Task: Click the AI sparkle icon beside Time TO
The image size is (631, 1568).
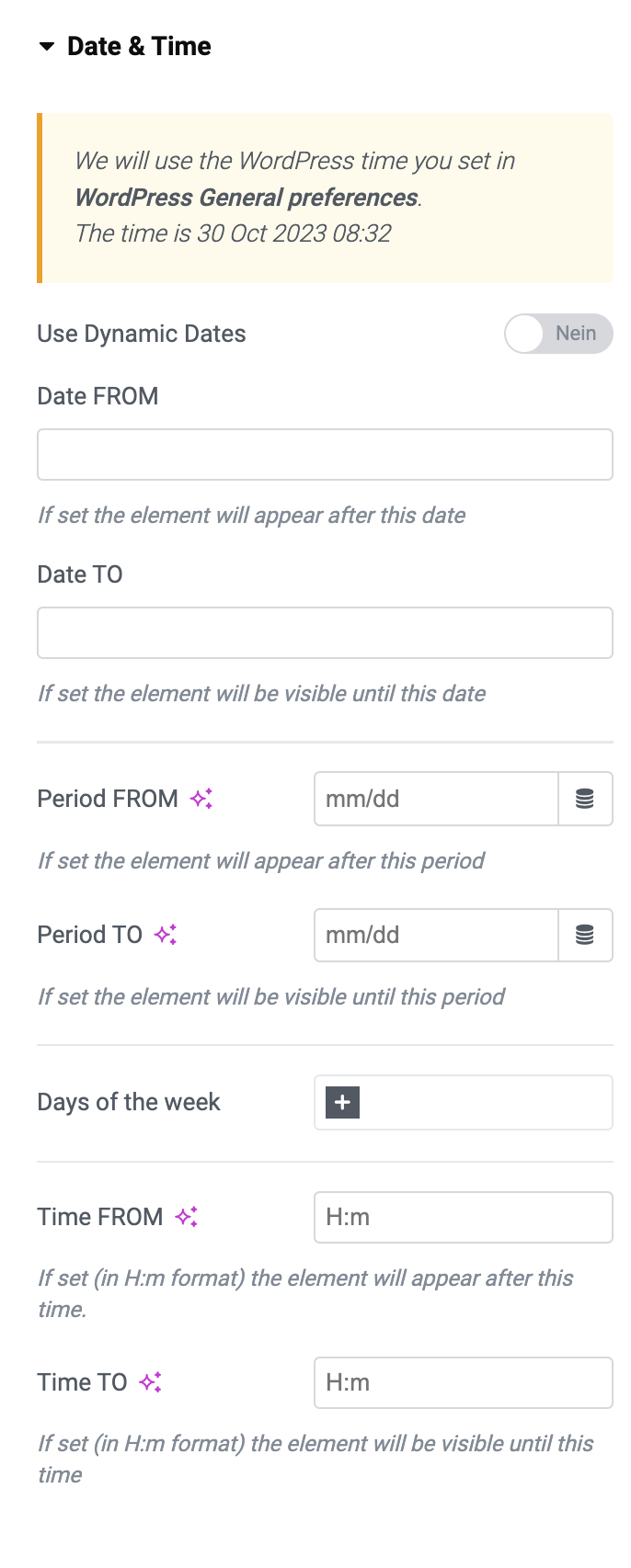Action: pos(151,1382)
